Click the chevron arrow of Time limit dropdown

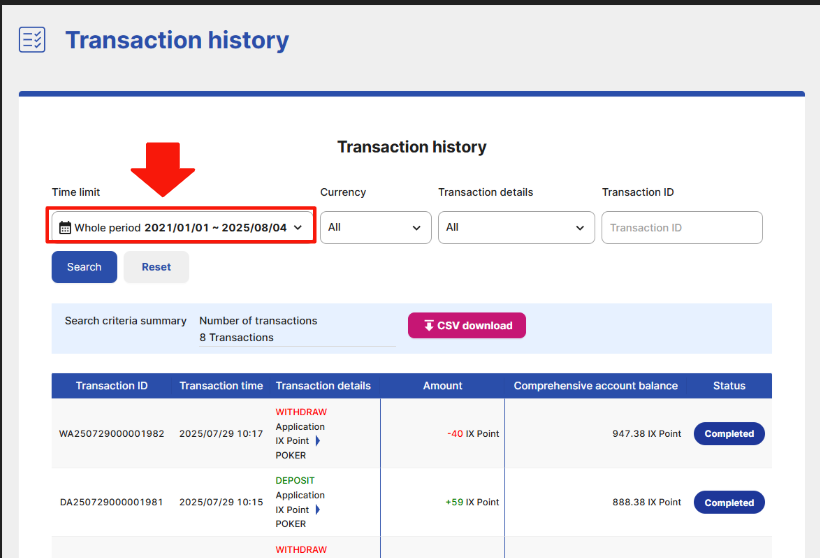coord(298,227)
